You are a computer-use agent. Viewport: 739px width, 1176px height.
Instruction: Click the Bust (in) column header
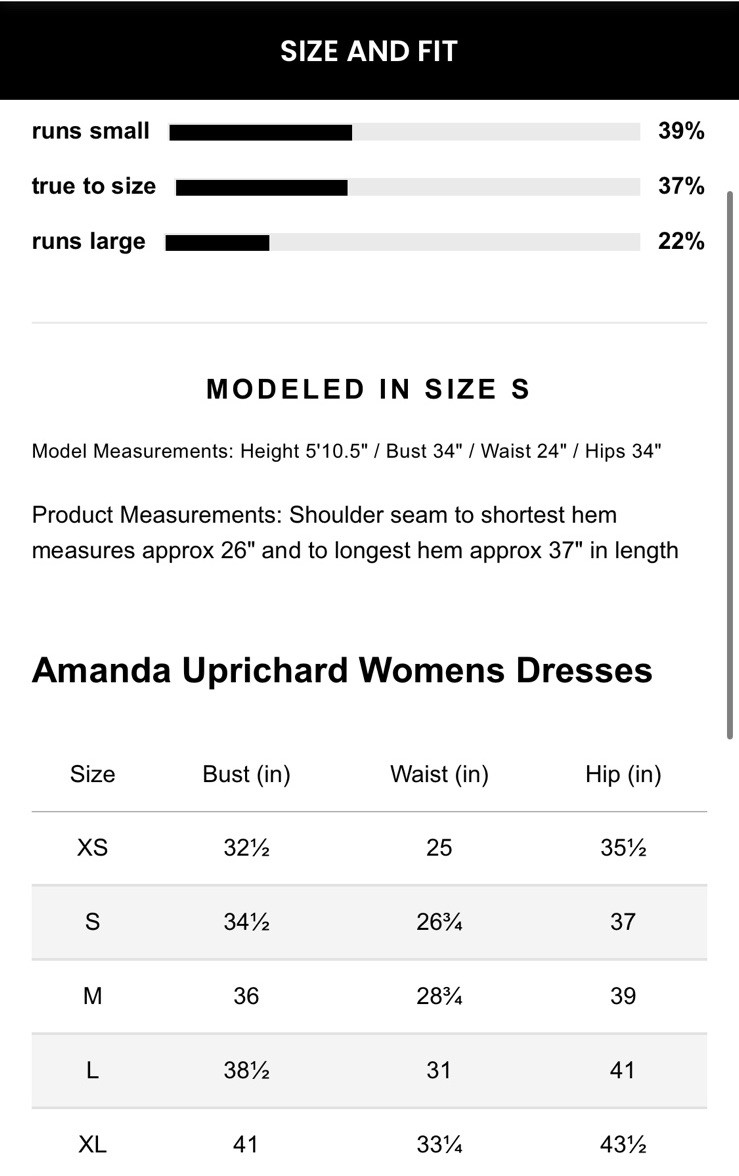pyautogui.click(x=246, y=774)
